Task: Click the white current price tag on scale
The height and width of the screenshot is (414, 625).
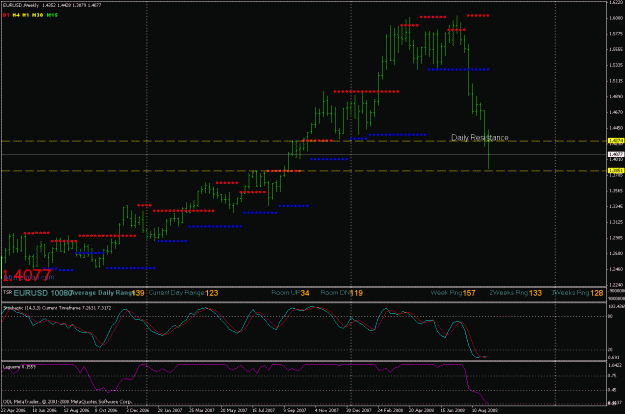Action: tap(616, 154)
